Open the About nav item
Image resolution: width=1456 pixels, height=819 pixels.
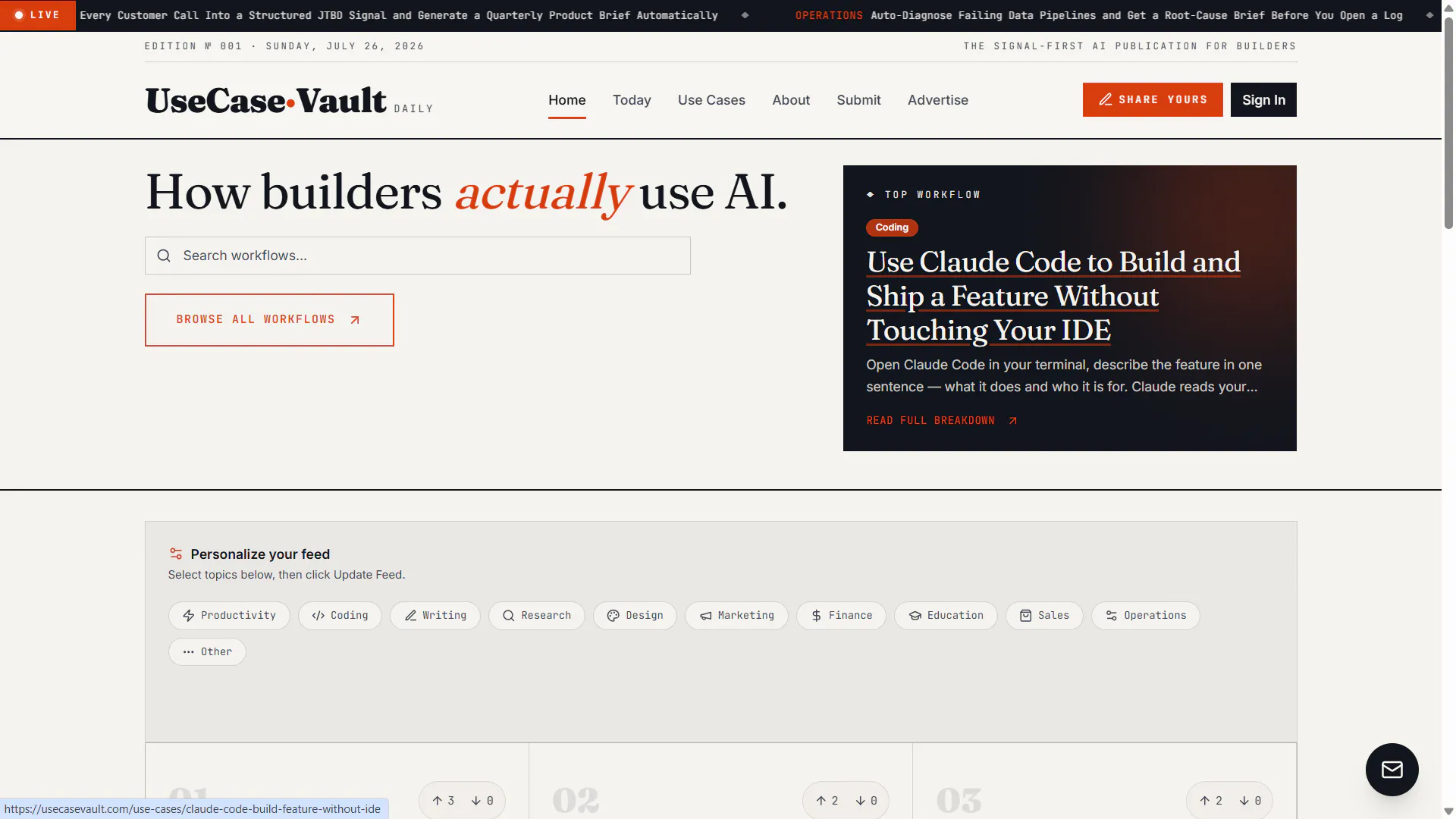[x=791, y=100]
